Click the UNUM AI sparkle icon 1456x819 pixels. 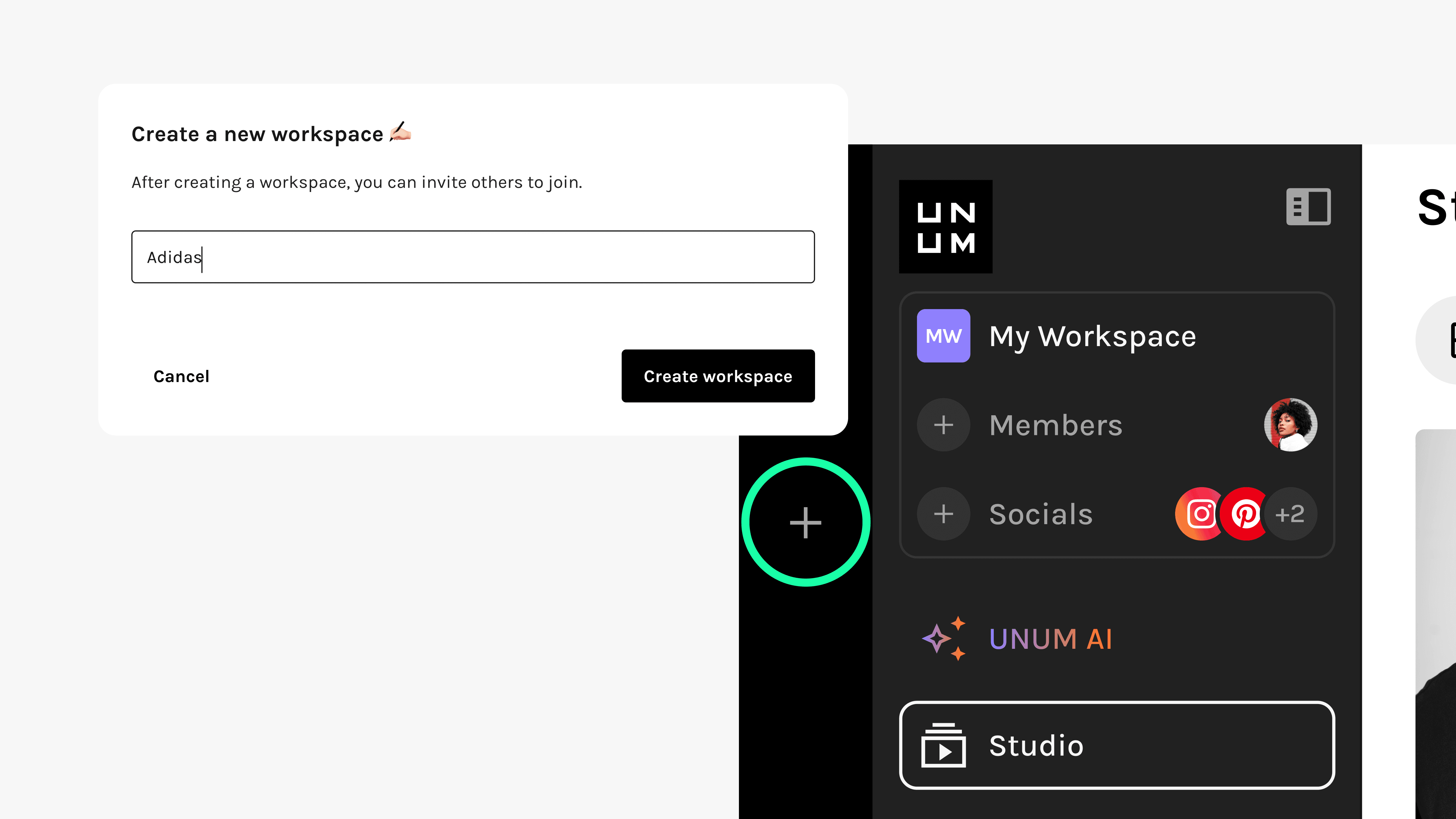(943, 639)
